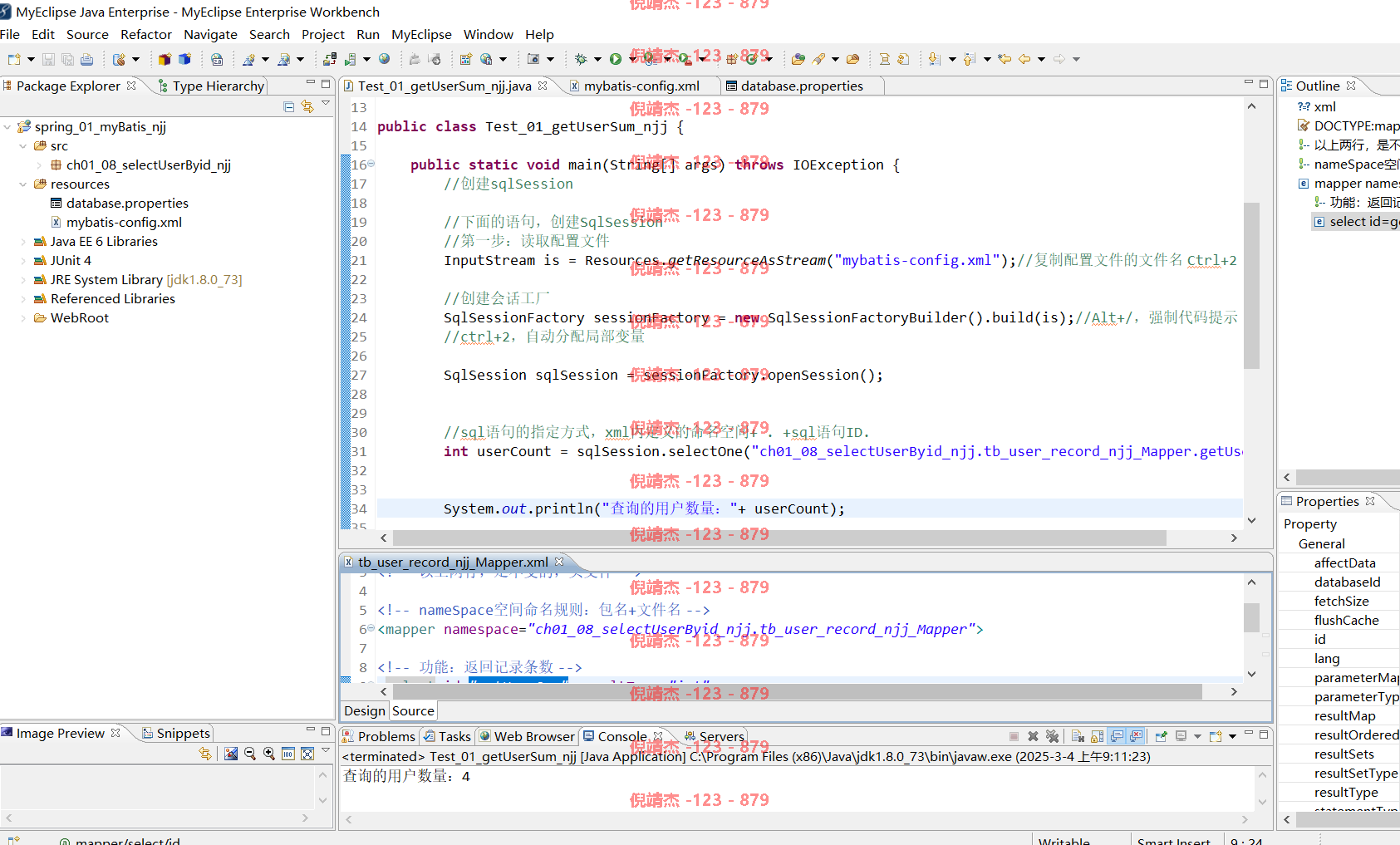Click the Print toolbar icon

86,59
